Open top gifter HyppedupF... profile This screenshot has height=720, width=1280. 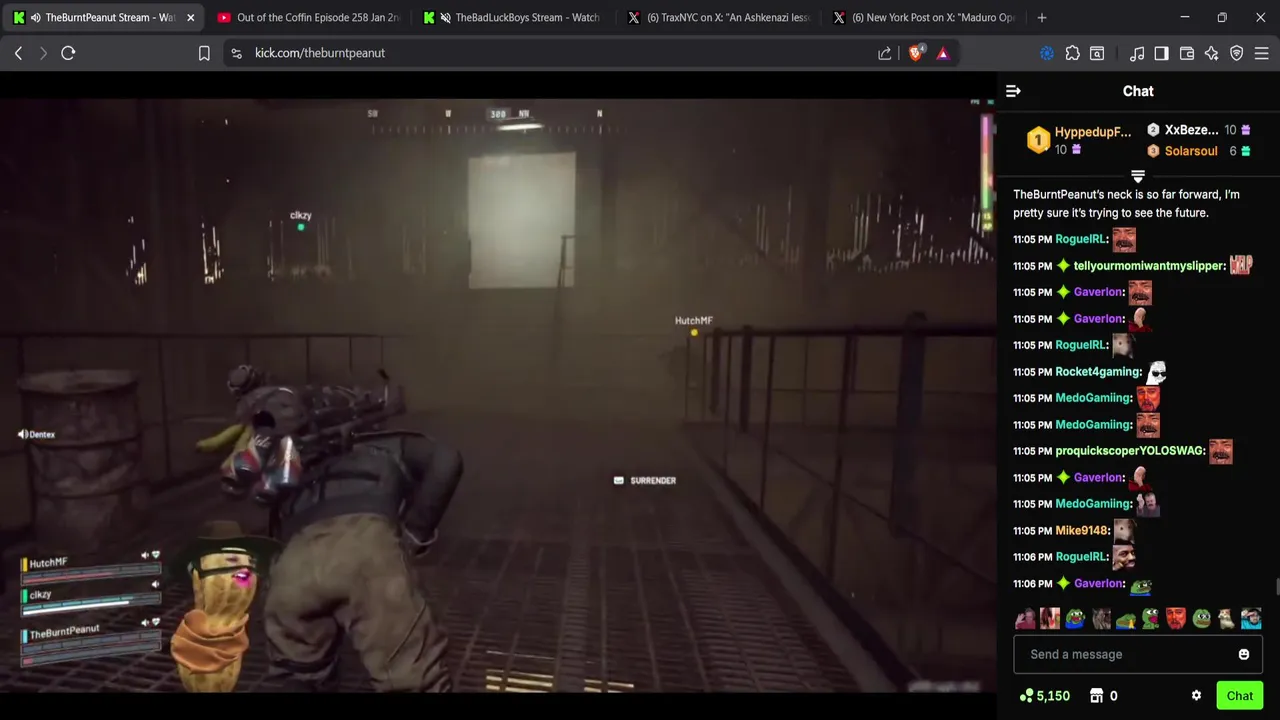(x=1093, y=132)
